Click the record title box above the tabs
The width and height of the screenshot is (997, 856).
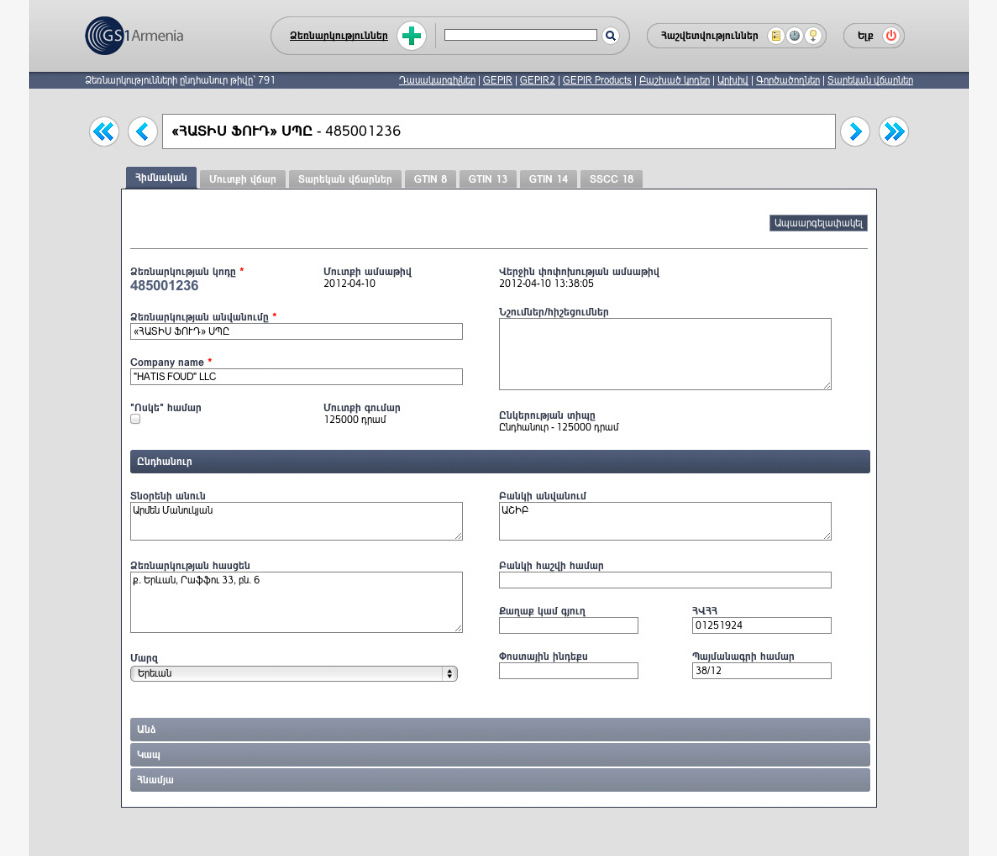[x=498, y=132]
